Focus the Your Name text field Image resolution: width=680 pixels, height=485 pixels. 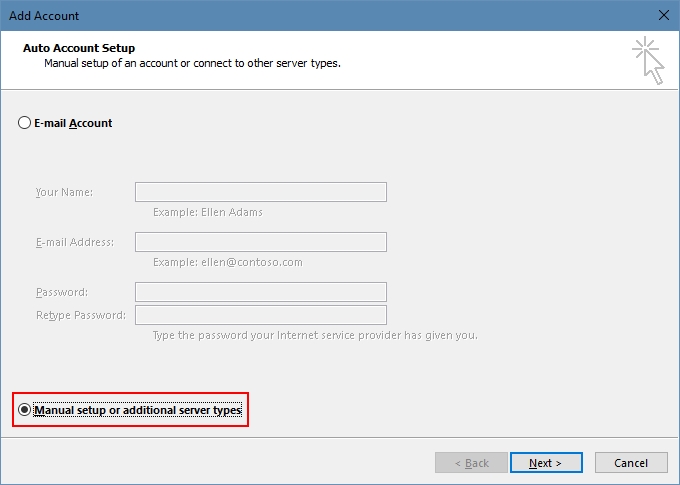click(260, 192)
